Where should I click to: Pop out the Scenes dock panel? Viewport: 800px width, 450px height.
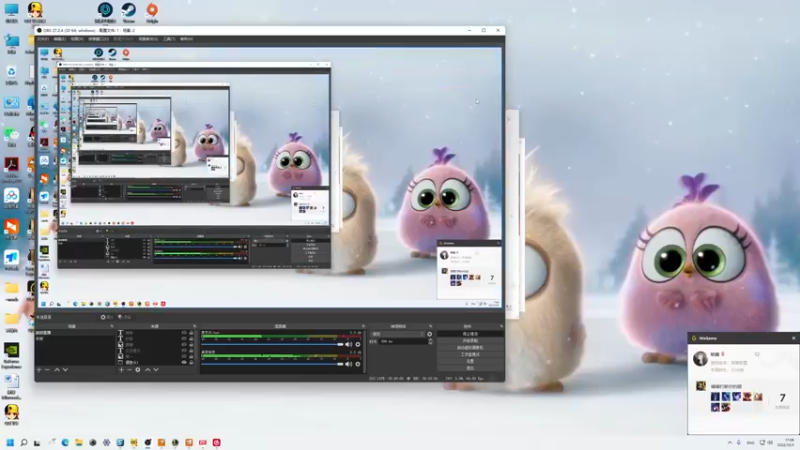pyautogui.click(x=112, y=326)
